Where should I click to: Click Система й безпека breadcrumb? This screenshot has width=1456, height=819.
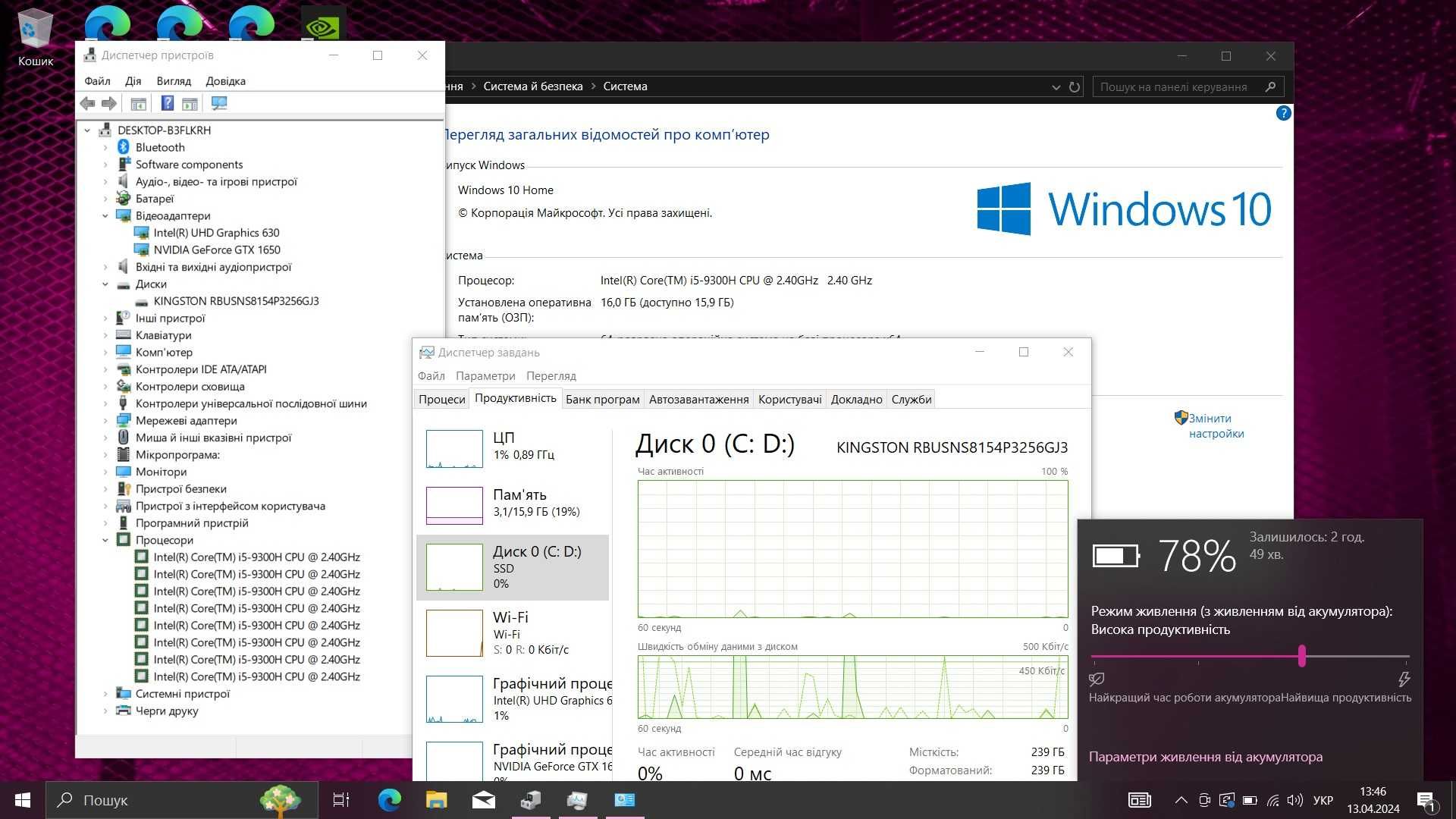(533, 86)
